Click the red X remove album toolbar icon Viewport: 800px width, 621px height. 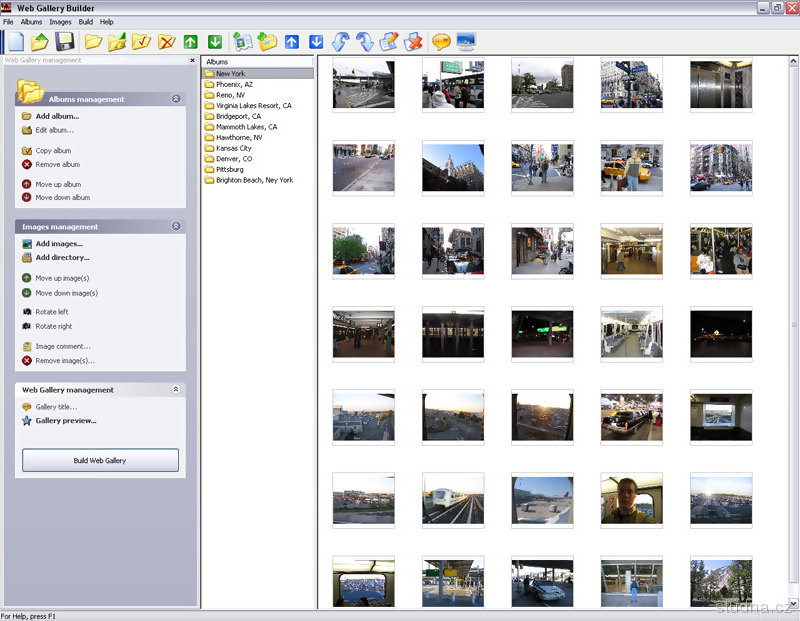[167, 42]
